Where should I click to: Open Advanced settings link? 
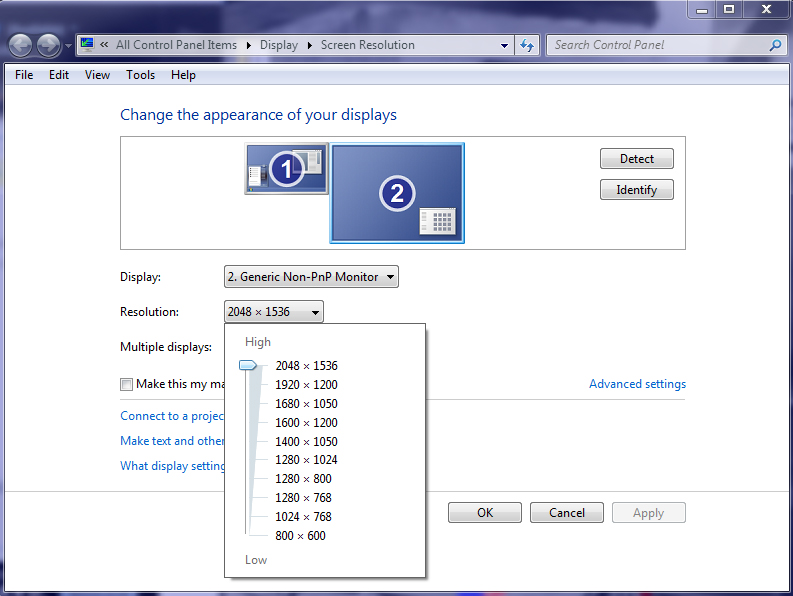point(637,384)
